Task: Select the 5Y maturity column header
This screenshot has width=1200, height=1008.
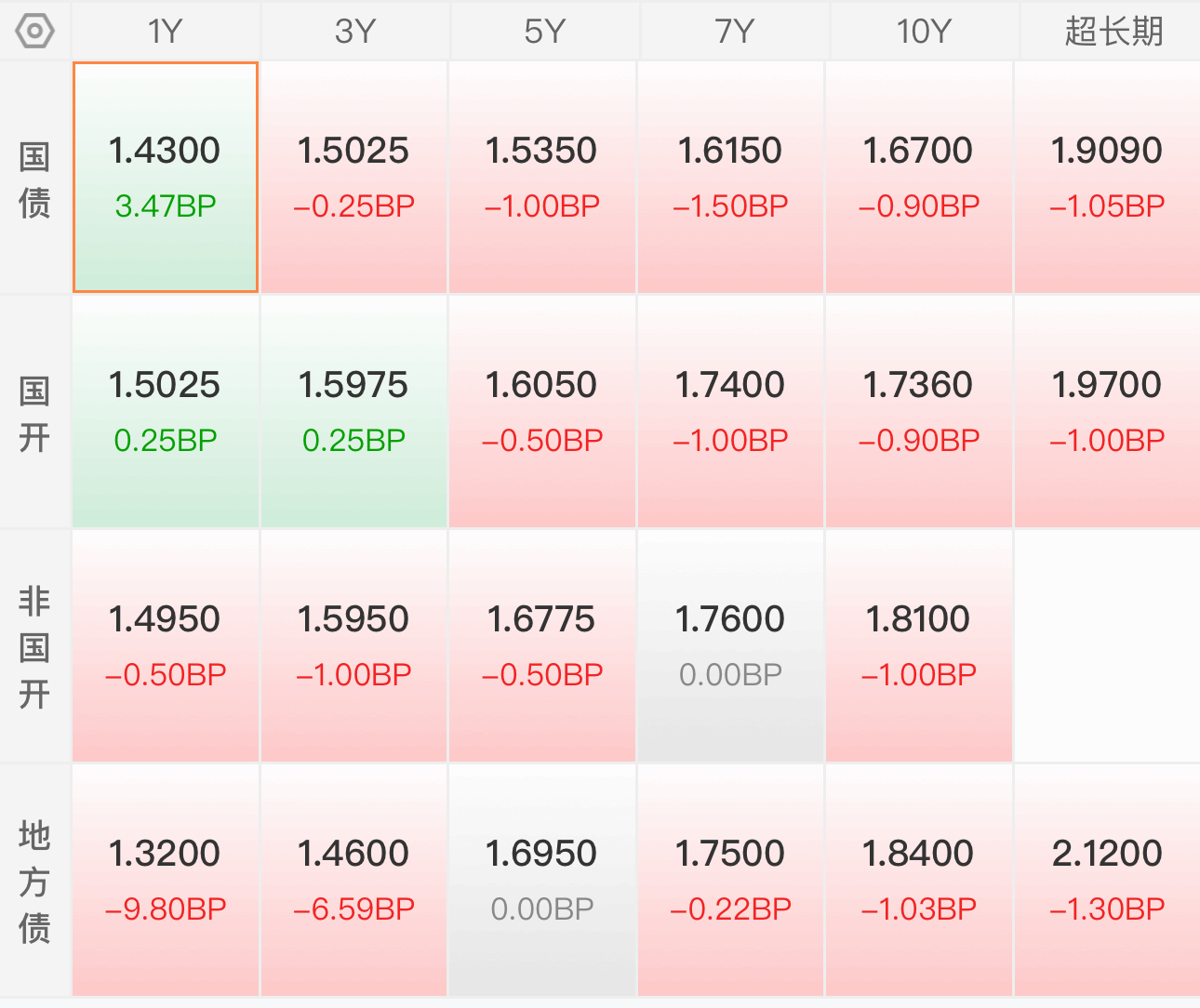Action: point(544,31)
